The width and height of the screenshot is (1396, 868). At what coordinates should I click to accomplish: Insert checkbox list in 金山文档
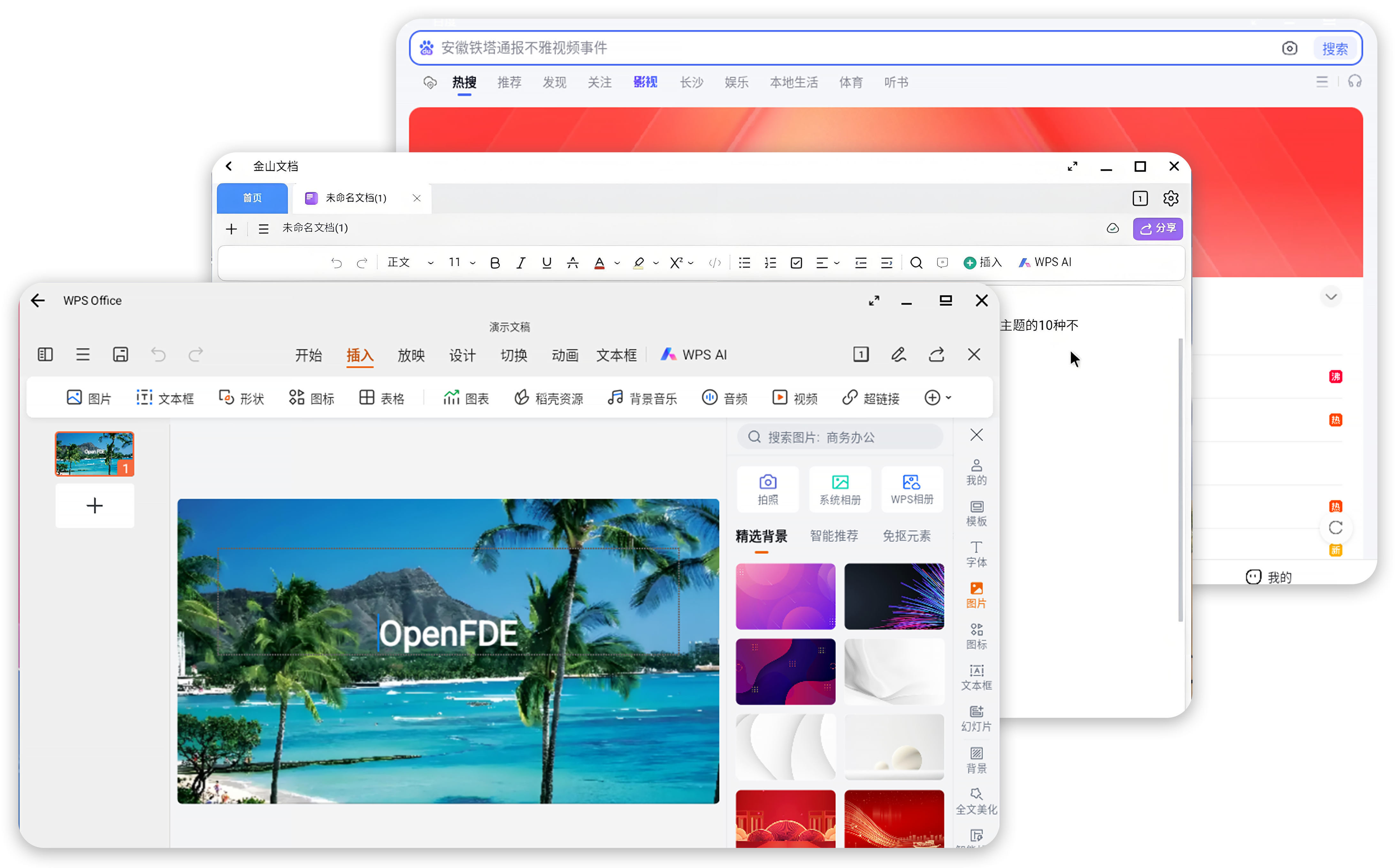click(x=796, y=262)
